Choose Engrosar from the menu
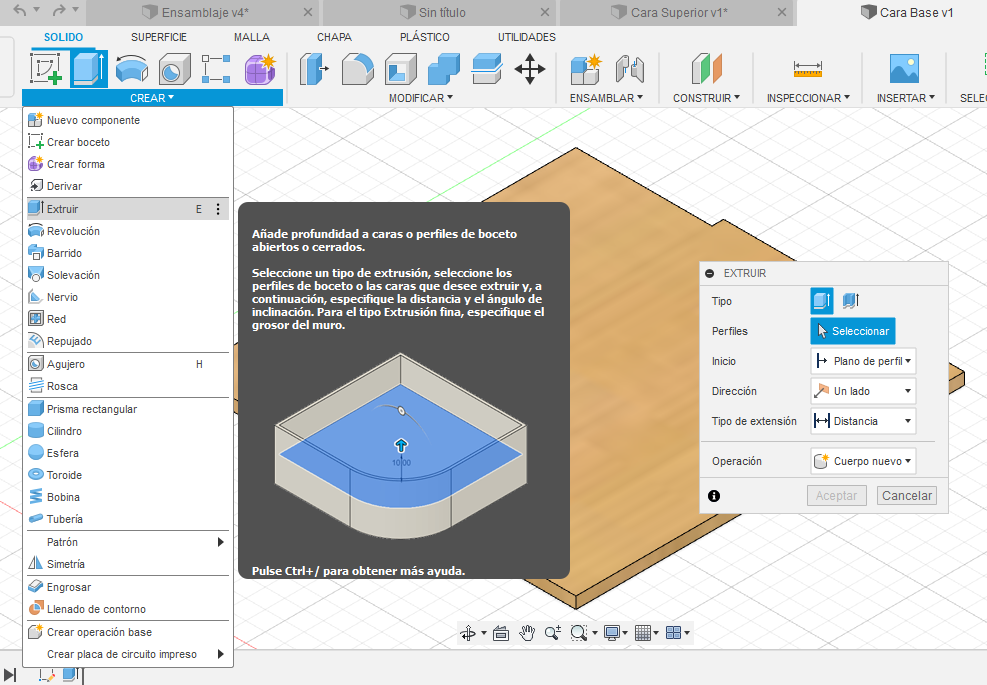Screen dimensions: 987x685 (128, 587)
